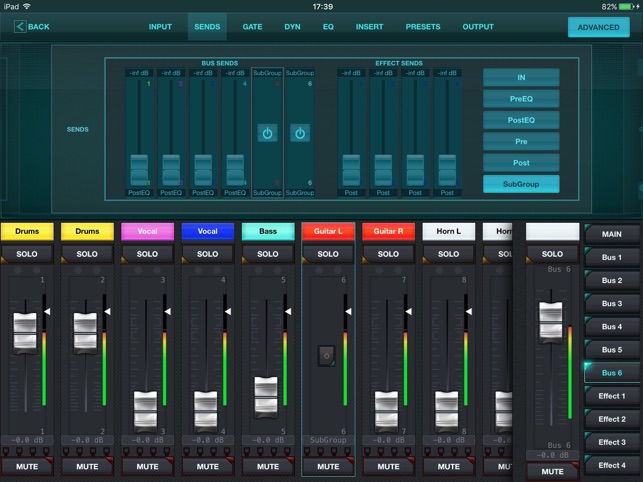The height and width of the screenshot is (482, 643).
Task: Switch to the EQ tab
Action: (328, 27)
